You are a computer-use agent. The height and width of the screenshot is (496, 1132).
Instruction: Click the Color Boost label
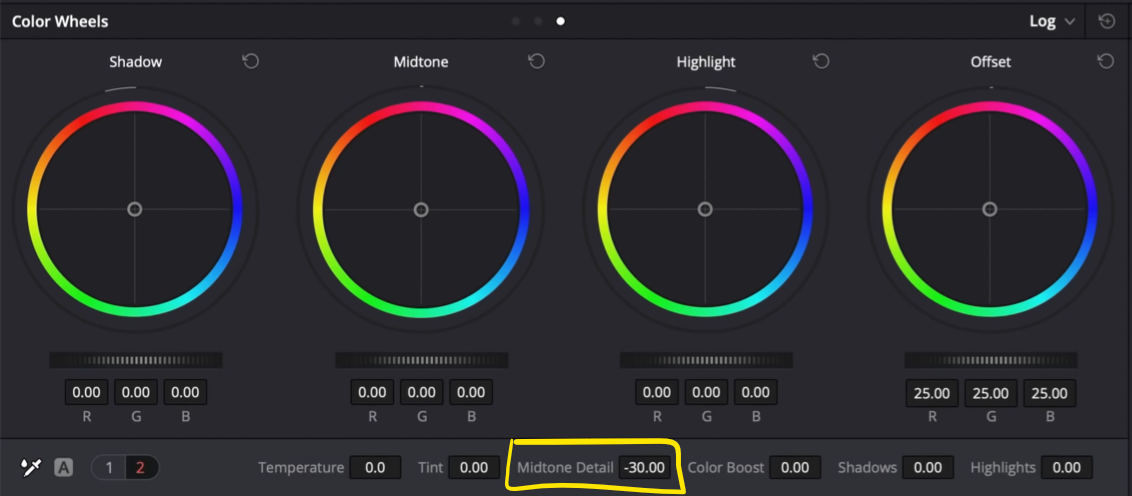726,467
